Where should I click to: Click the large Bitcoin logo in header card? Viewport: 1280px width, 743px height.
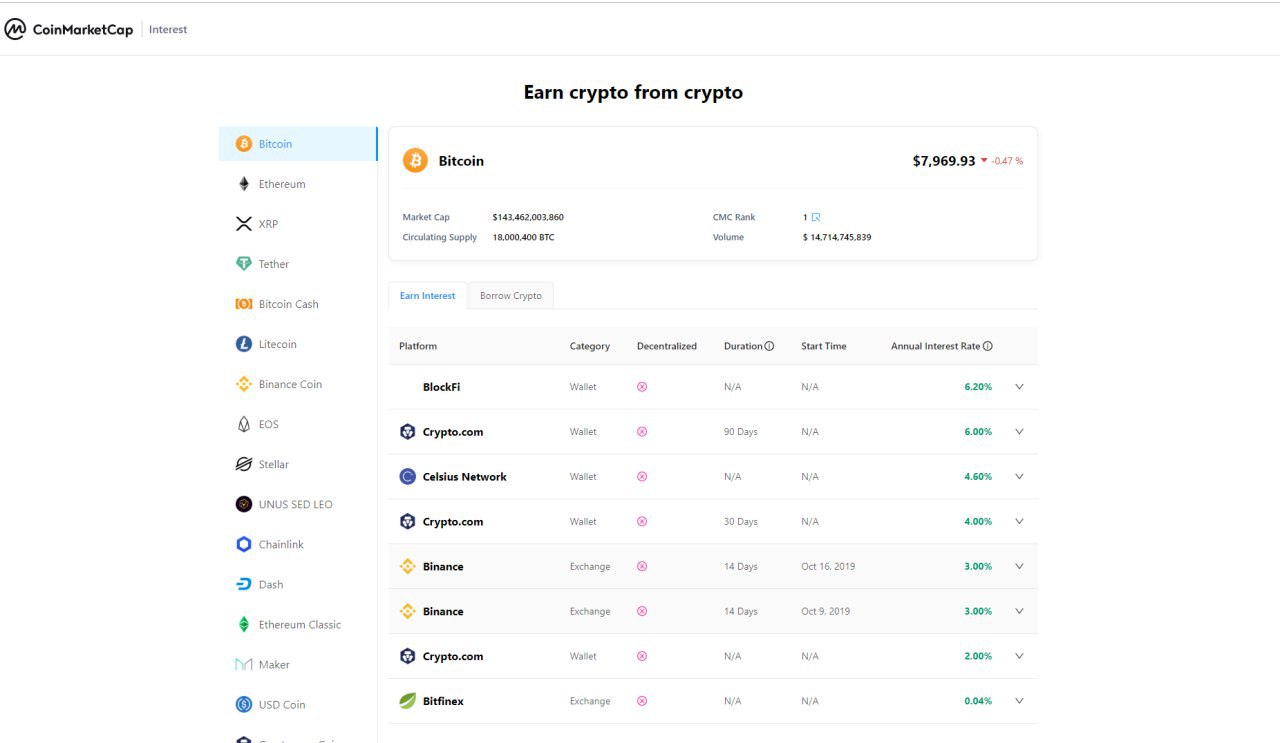tap(415, 160)
